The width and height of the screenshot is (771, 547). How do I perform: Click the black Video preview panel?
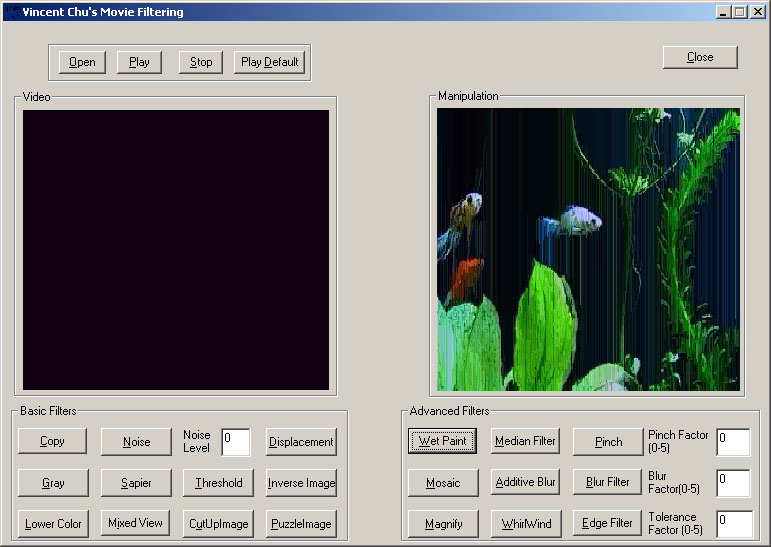(176, 250)
